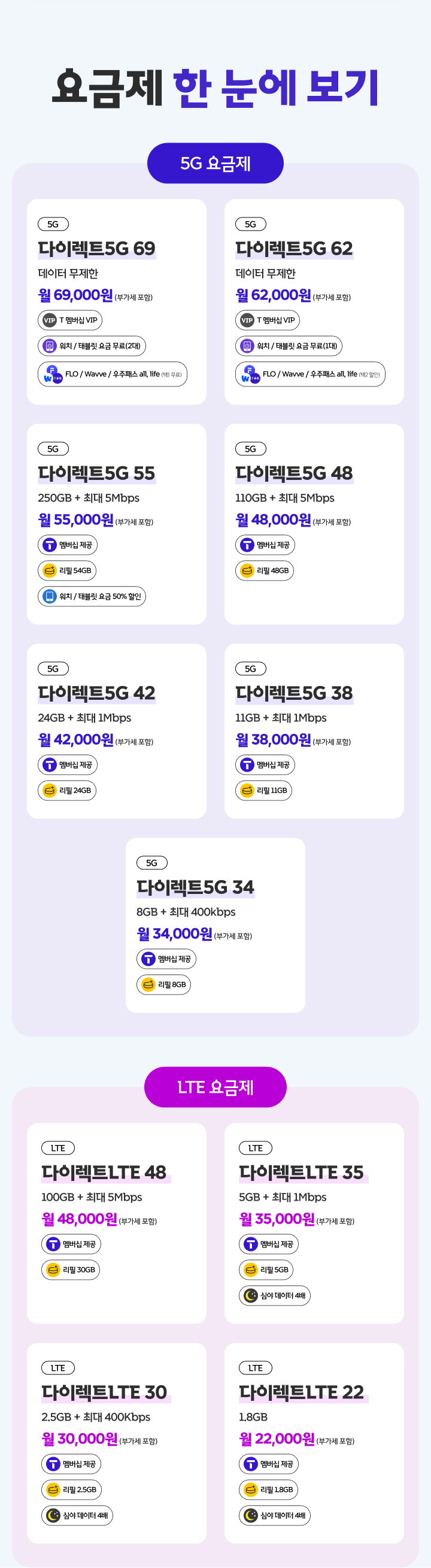Tap the FLO/Wavve icon in 다이렉트5G 69 card
The height and width of the screenshot is (1568, 431).
click(53, 374)
